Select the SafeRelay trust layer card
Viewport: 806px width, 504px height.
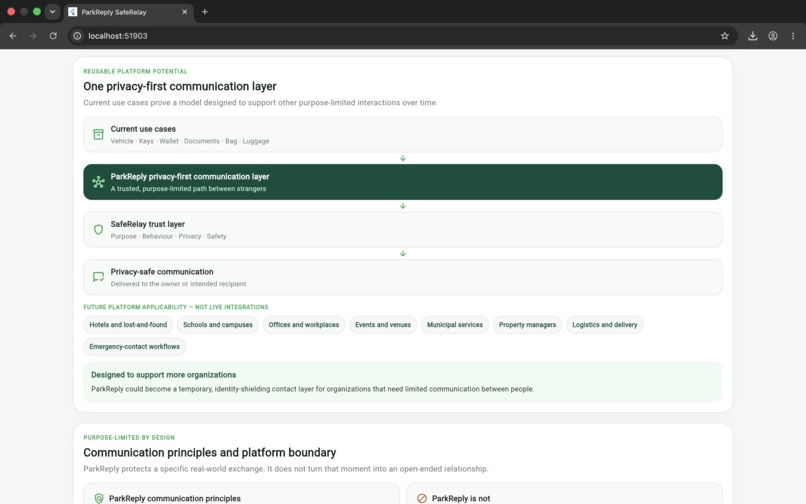pos(402,229)
